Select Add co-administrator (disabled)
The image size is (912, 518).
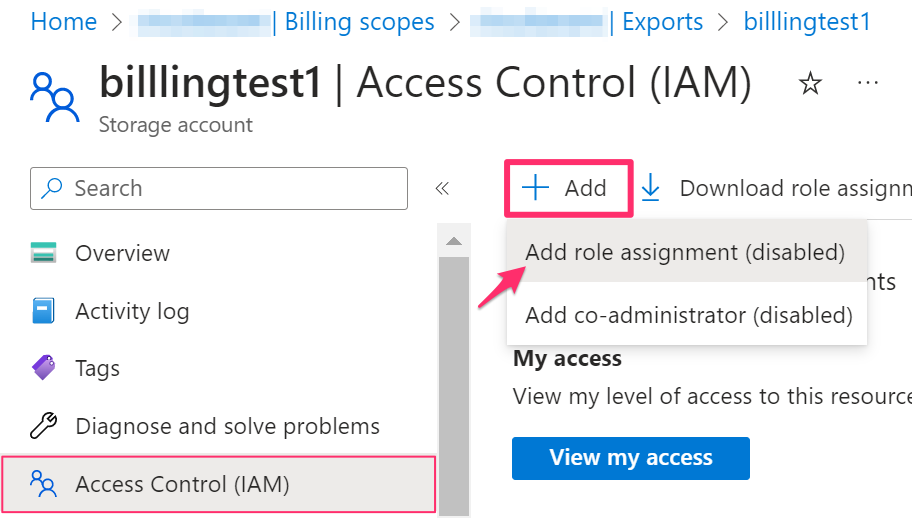tap(689, 315)
